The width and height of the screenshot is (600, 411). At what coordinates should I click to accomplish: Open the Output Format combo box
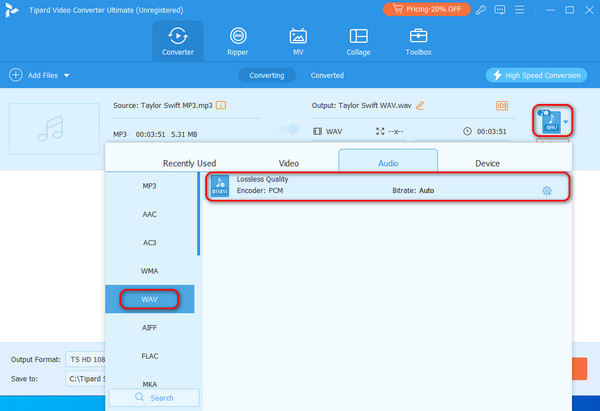click(x=86, y=359)
